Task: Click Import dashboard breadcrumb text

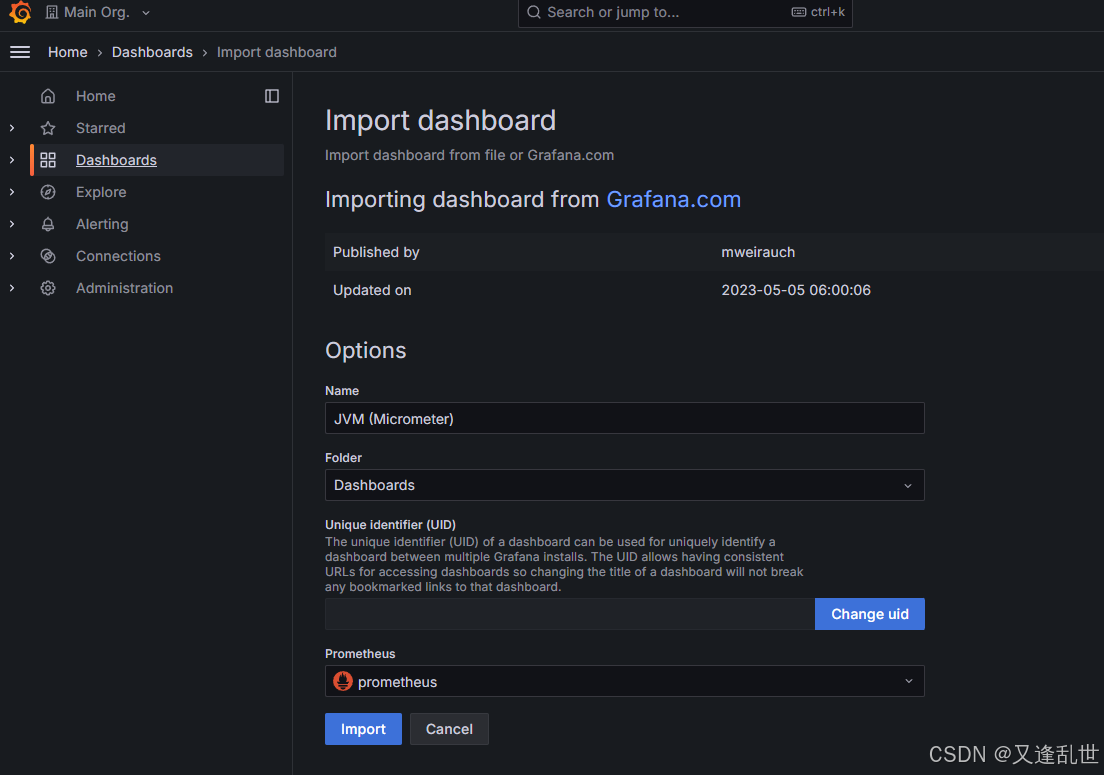Action: tap(277, 52)
